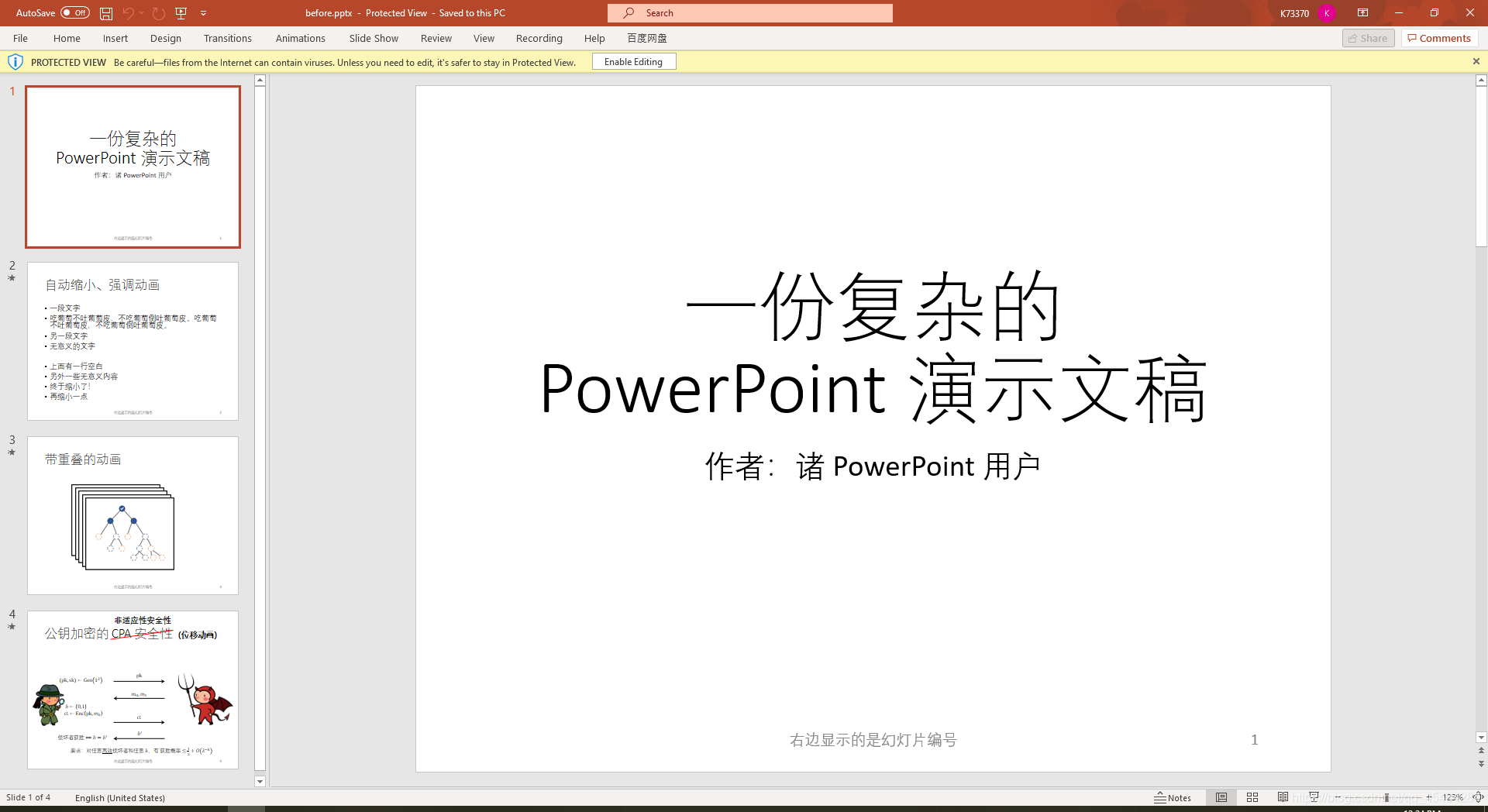Click zoom in plus button
This screenshot has width=1488, height=812.
click(1429, 797)
